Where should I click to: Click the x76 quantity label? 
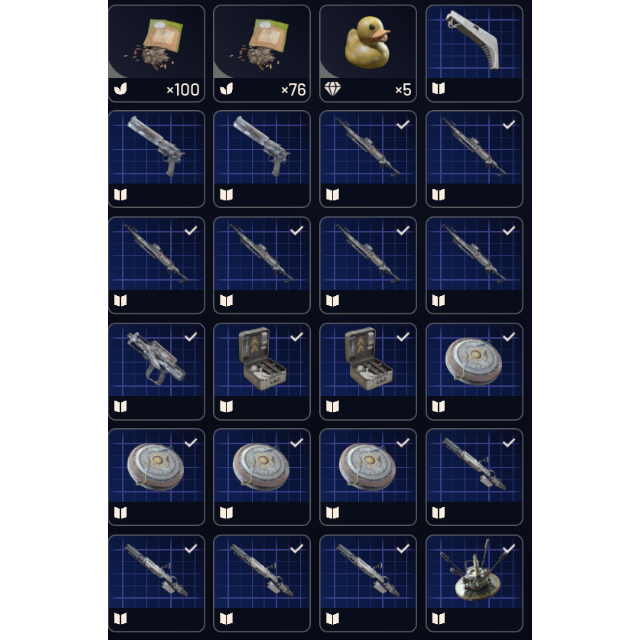293,89
